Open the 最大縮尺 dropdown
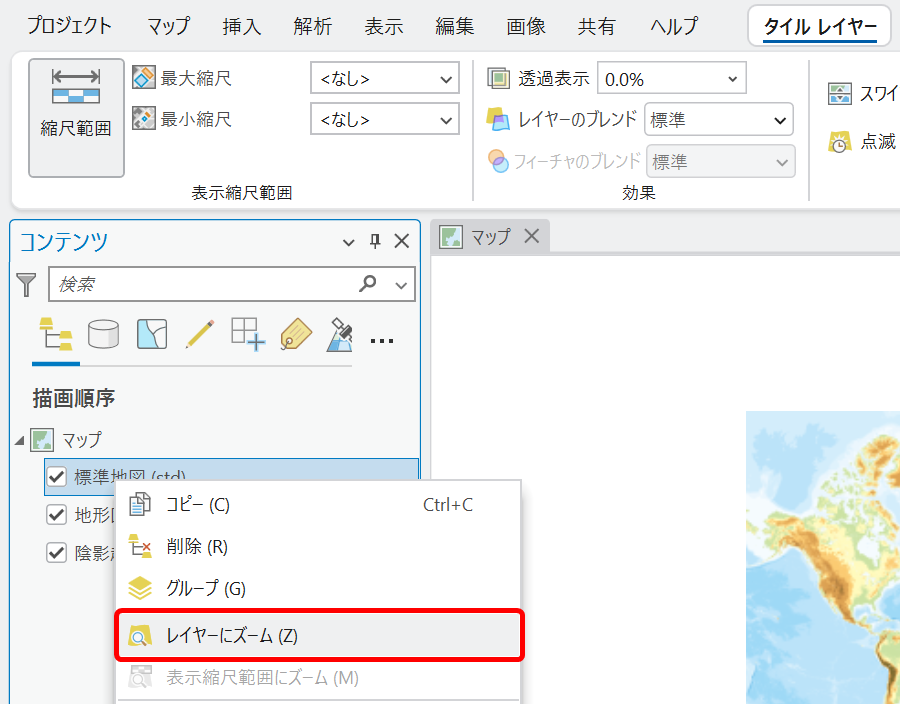The height and width of the screenshot is (704, 900). tap(384, 78)
